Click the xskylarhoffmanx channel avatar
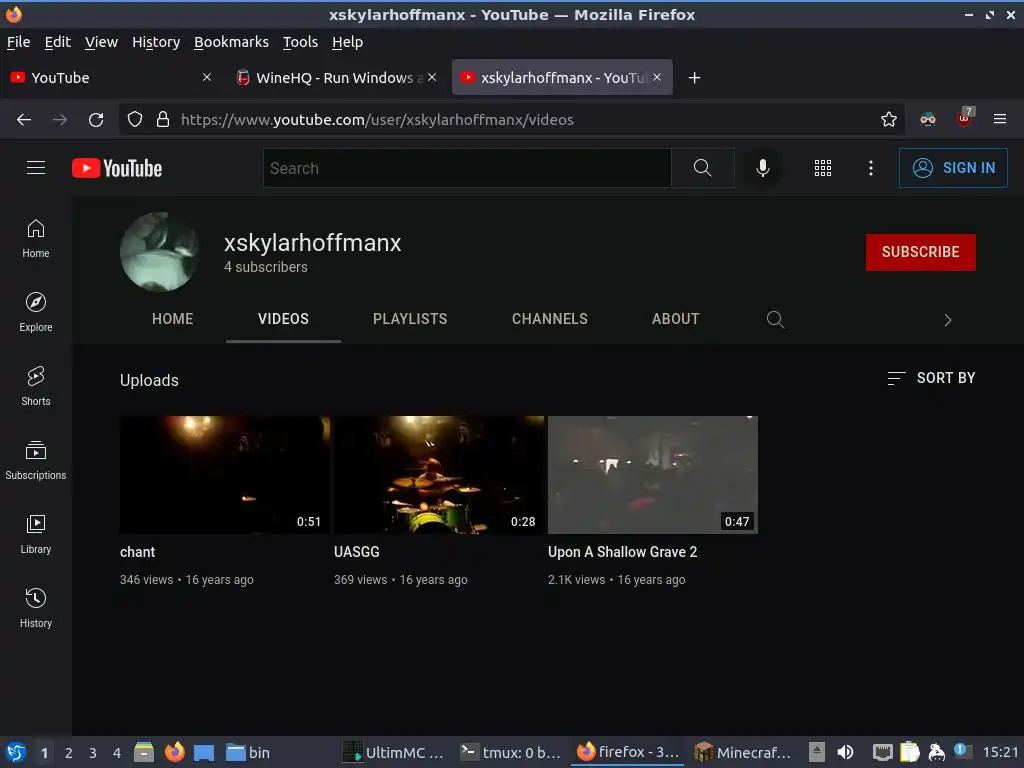 click(160, 251)
